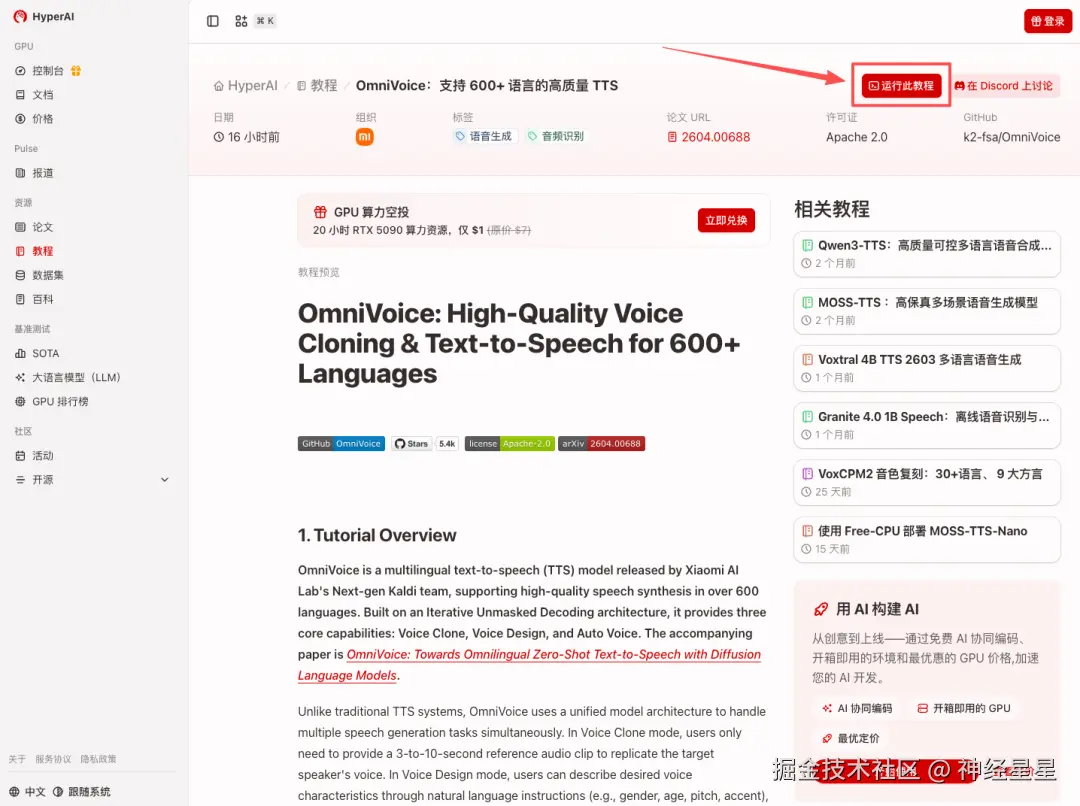Click the 用 AI 构建 AI rocket icon

coord(820,609)
